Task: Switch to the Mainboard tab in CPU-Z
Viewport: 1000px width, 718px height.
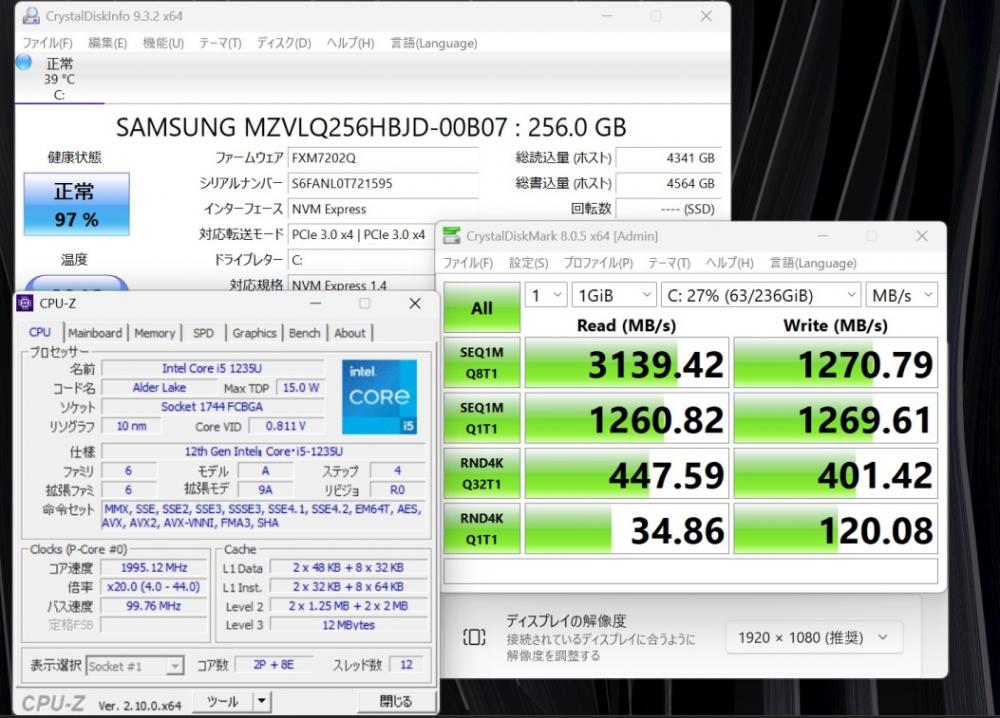Action: pyautogui.click(x=95, y=333)
